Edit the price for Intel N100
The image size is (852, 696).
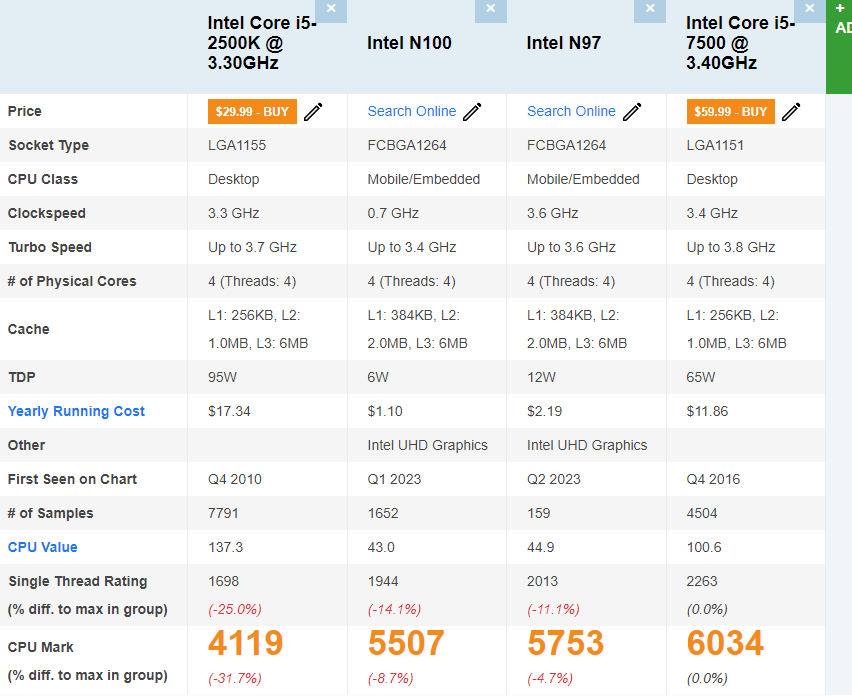click(x=472, y=112)
